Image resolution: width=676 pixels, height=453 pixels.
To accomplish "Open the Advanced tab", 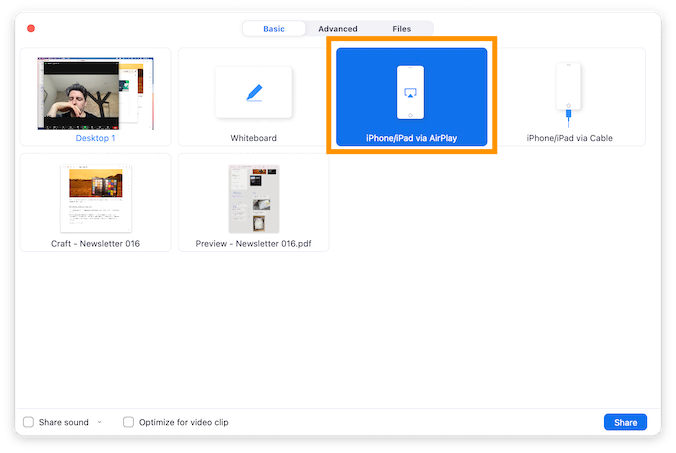I will coord(338,29).
